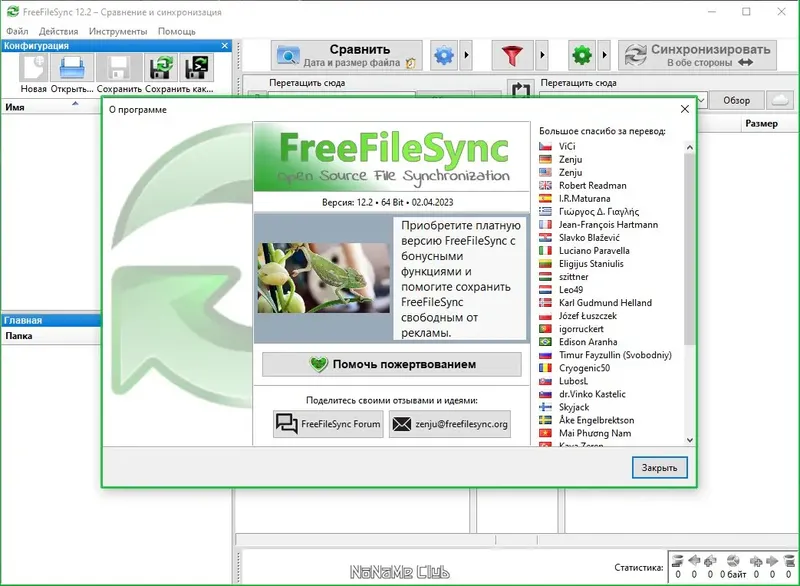The height and width of the screenshot is (586, 800).
Task: Click the paid version promotional text
Action: coord(460,279)
